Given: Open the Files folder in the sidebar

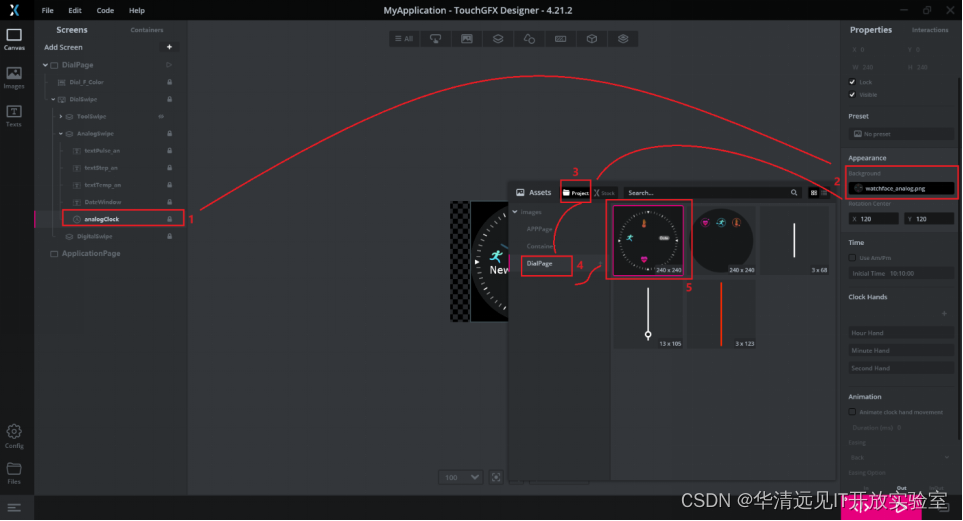Looking at the screenshot, I should tap(14, 473).
